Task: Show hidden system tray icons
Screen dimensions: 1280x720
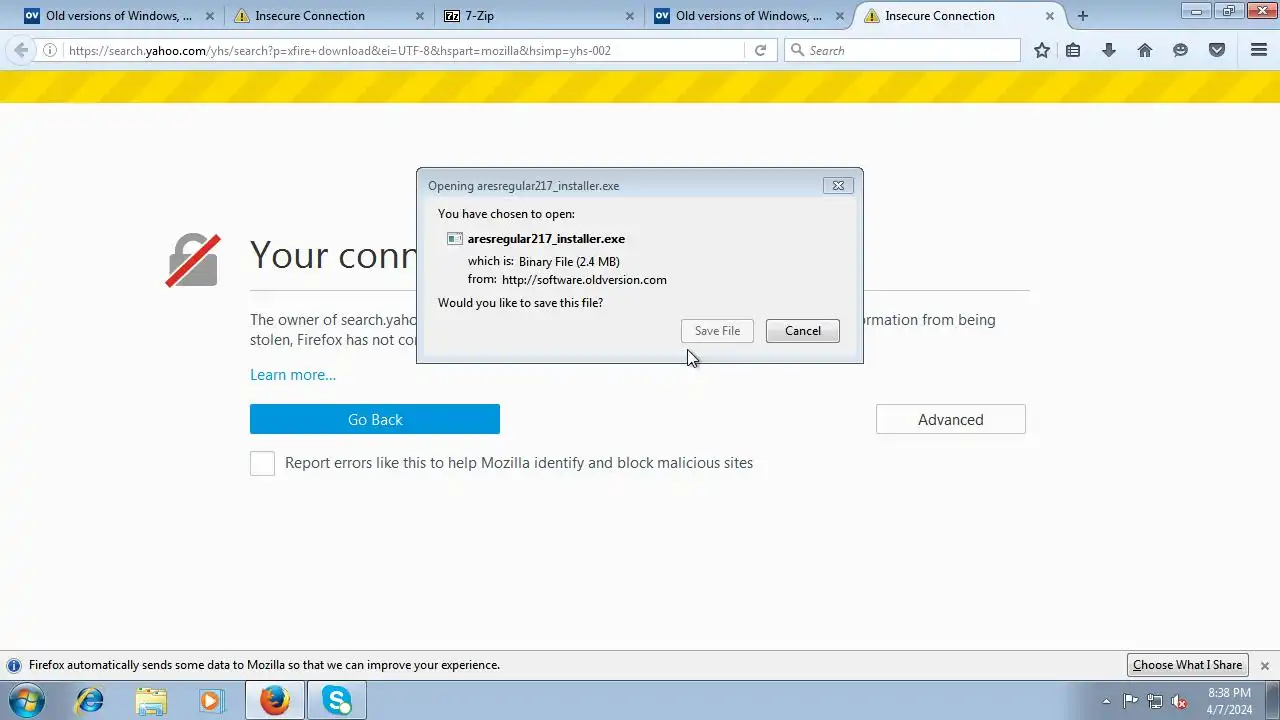Action: [x=1105, y=701]
